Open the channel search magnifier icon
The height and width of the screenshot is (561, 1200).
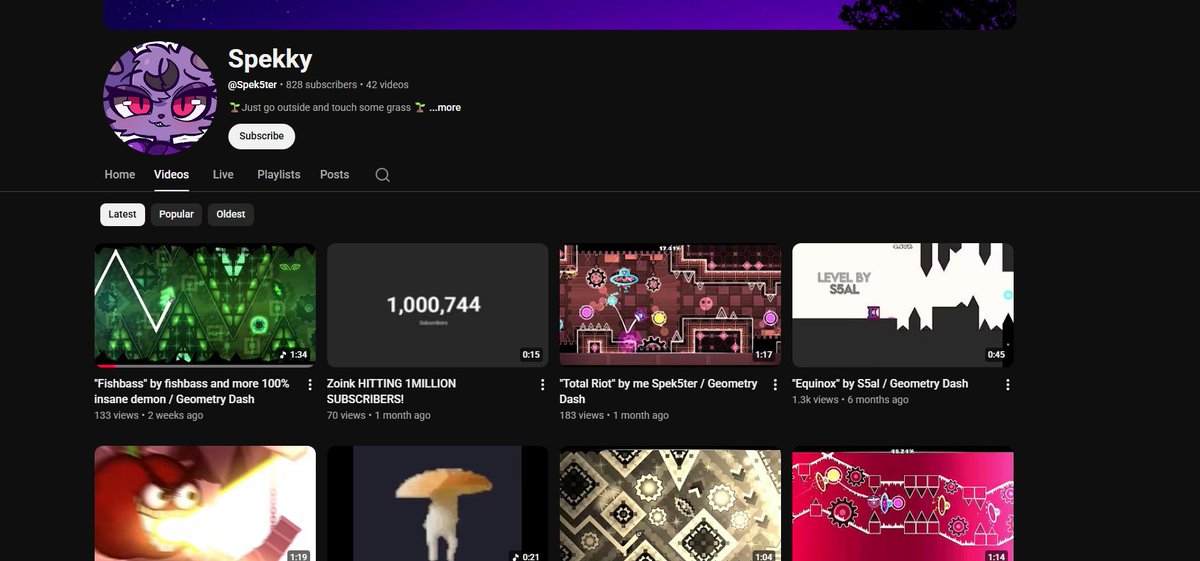(x=382, y=175)
